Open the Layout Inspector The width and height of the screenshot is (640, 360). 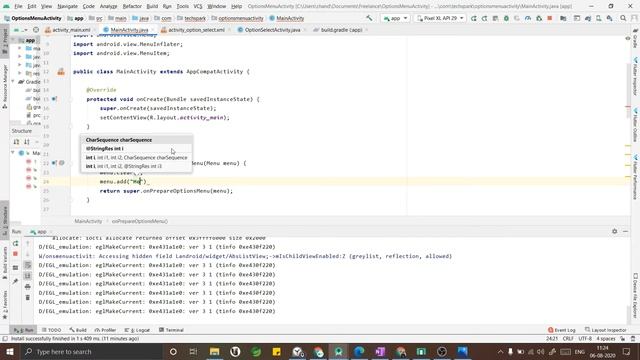click(606, 330)
